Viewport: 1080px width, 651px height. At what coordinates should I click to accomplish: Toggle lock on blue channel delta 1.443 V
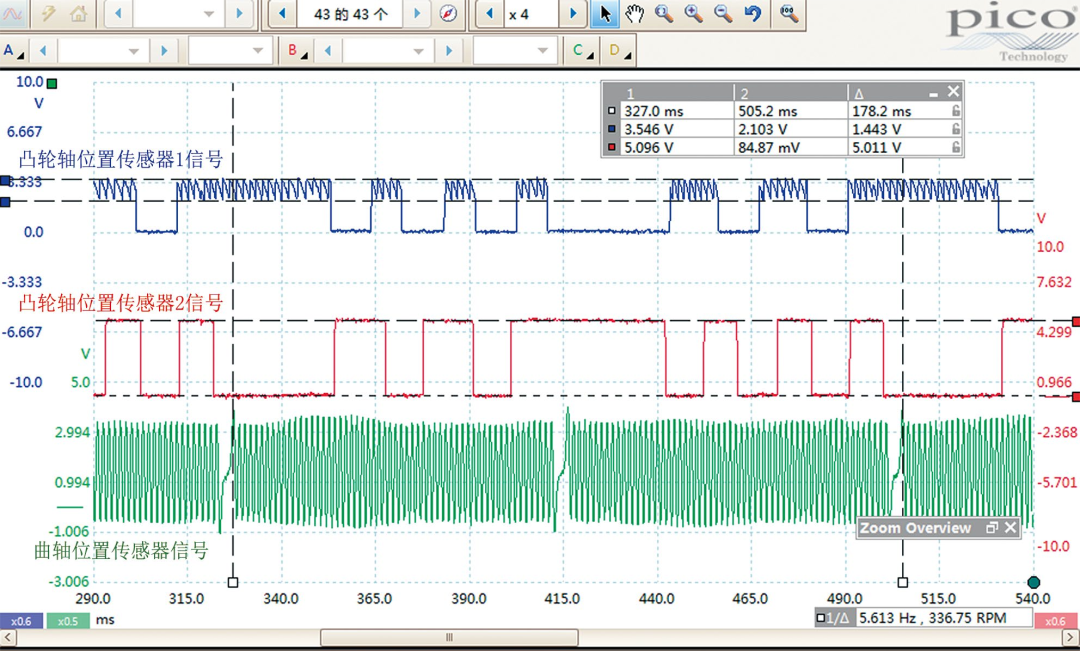(956, 129)
